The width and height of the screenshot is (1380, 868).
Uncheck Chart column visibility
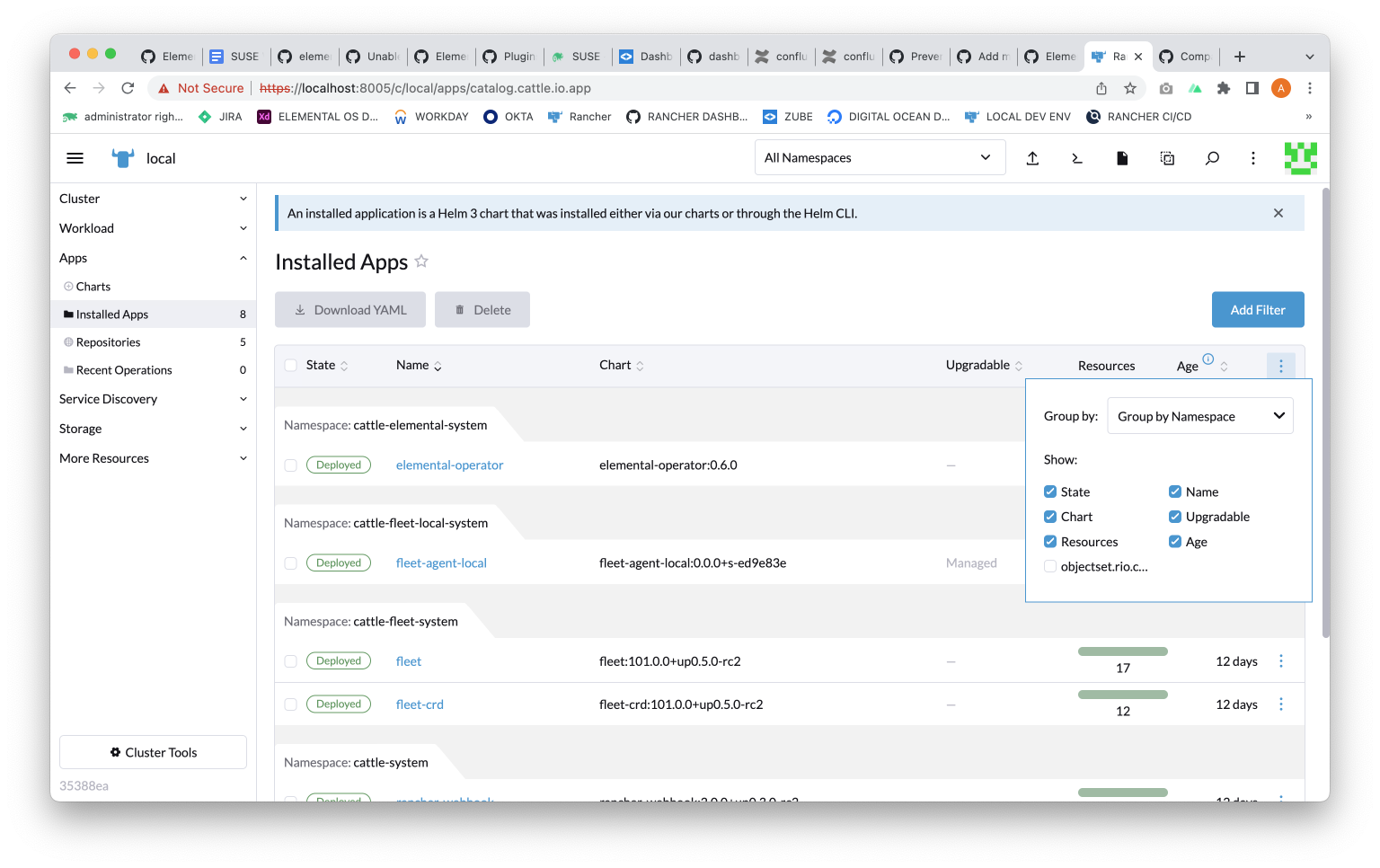tap(1050, 517)
